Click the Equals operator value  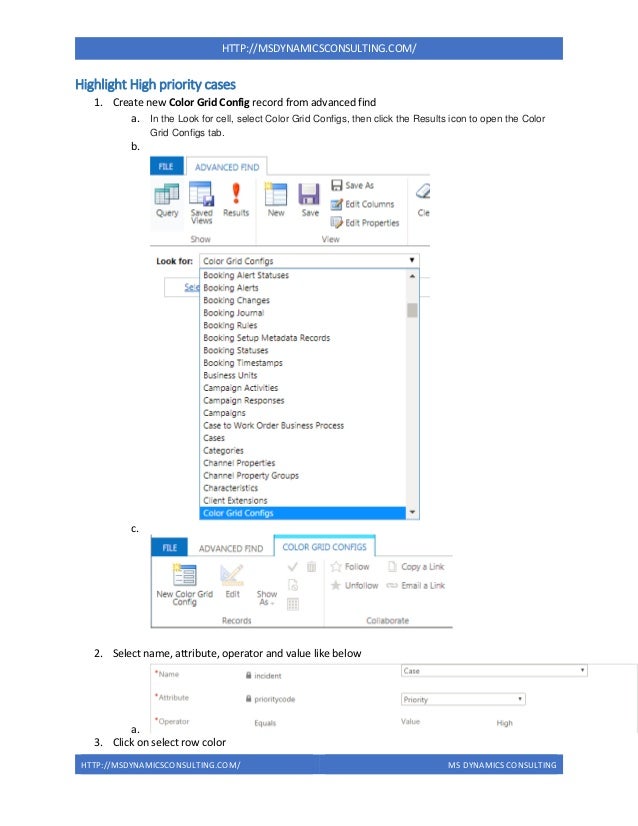[265, 723]
